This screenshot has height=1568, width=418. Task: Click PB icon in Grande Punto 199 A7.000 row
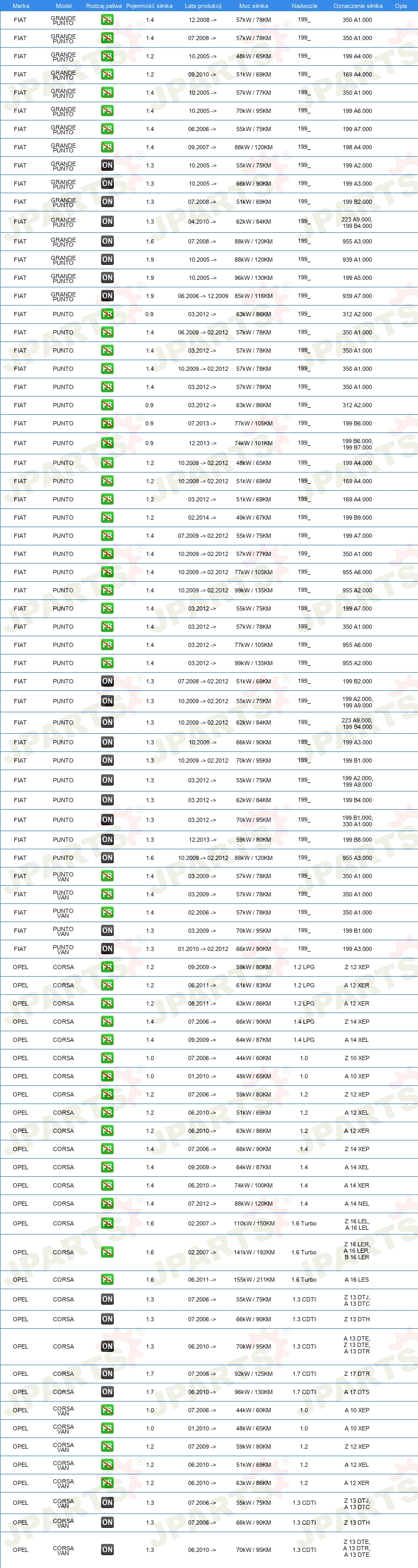pos(107,129)
